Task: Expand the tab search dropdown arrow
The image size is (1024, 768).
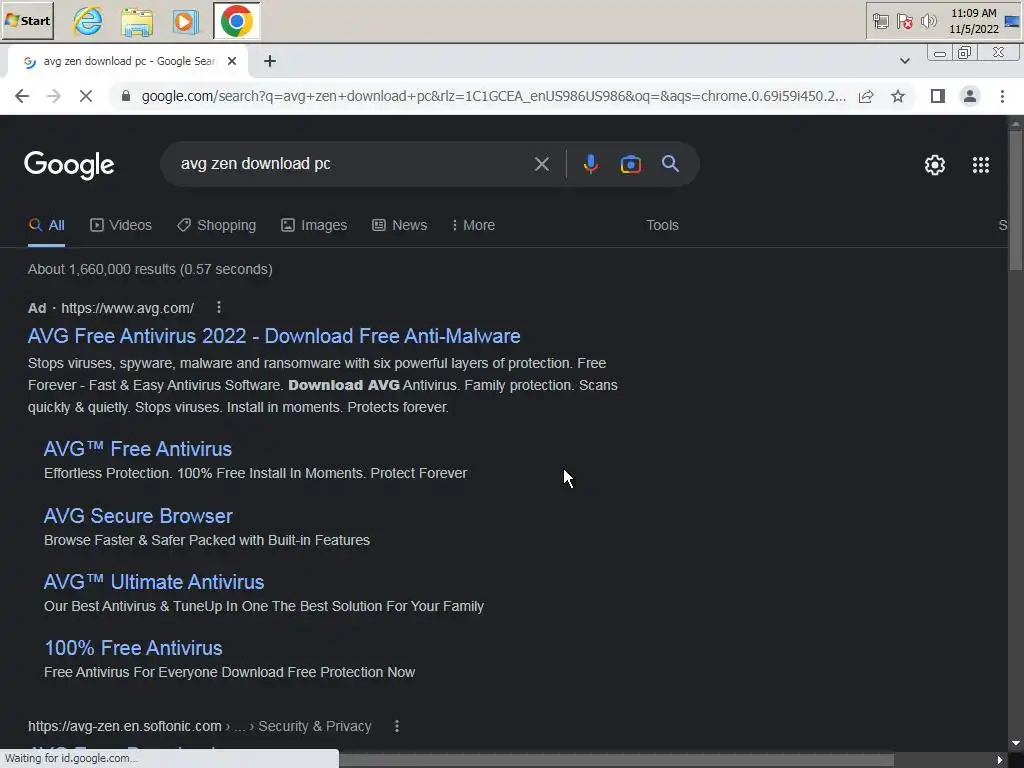Action: coord(904,61)
